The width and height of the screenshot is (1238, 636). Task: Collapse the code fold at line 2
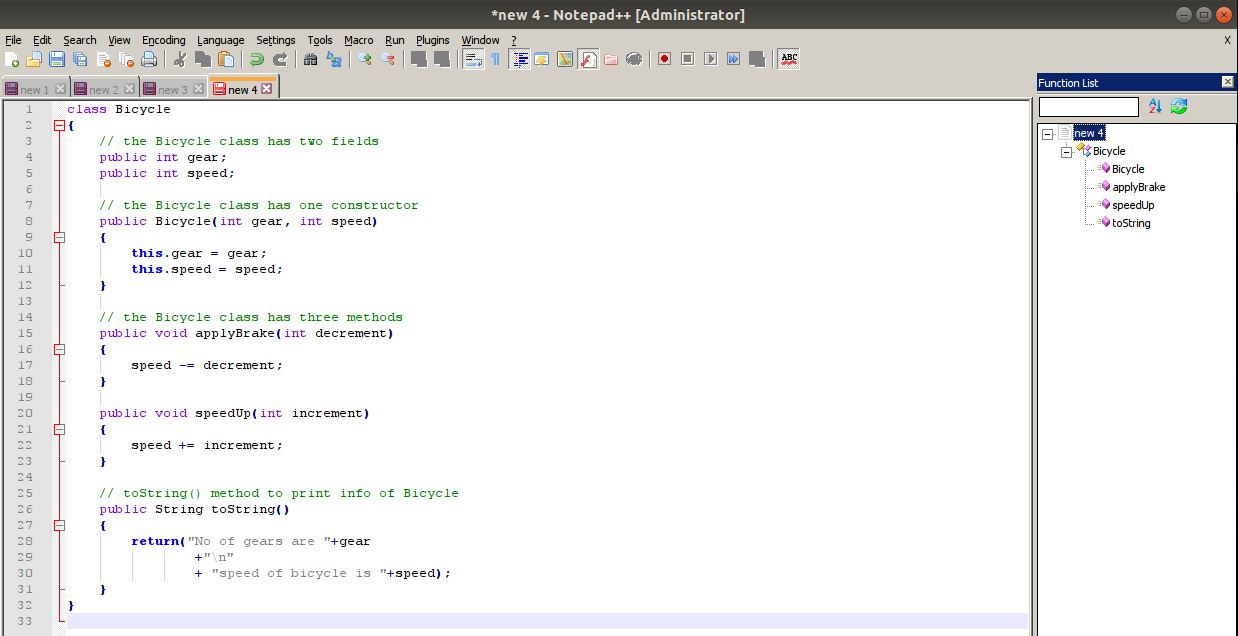(x=59, y=125)
